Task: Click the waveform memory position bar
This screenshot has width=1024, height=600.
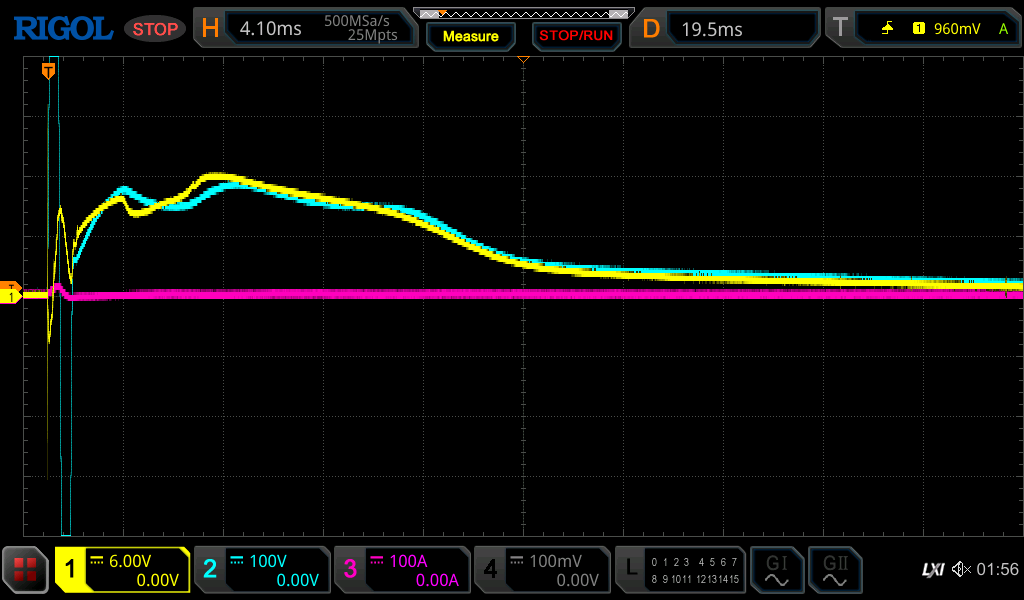Action: click(x=523, y=13)
